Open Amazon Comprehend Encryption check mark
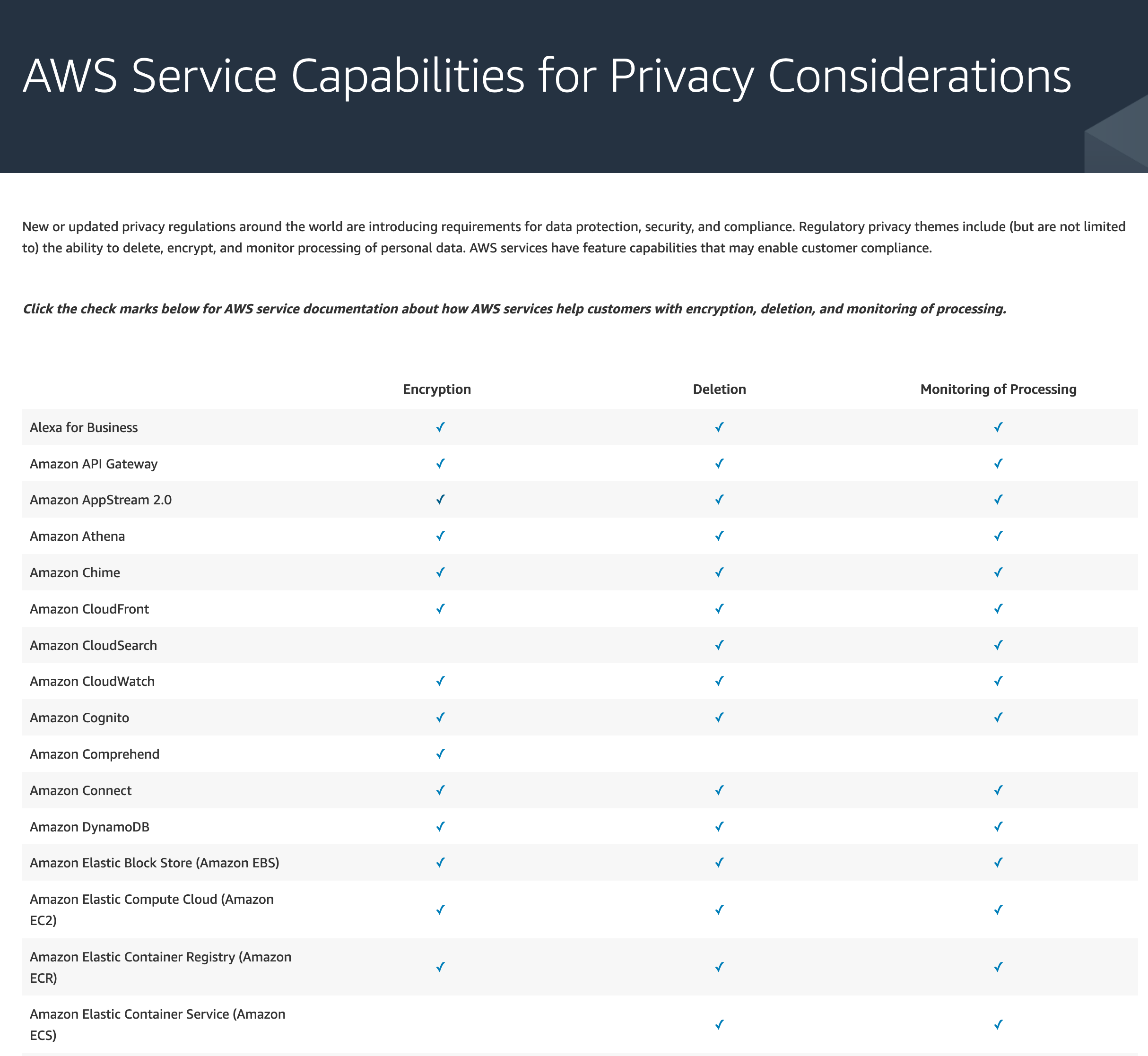The height and width of the screenshot is (1056, 1148). coord(440,754)
